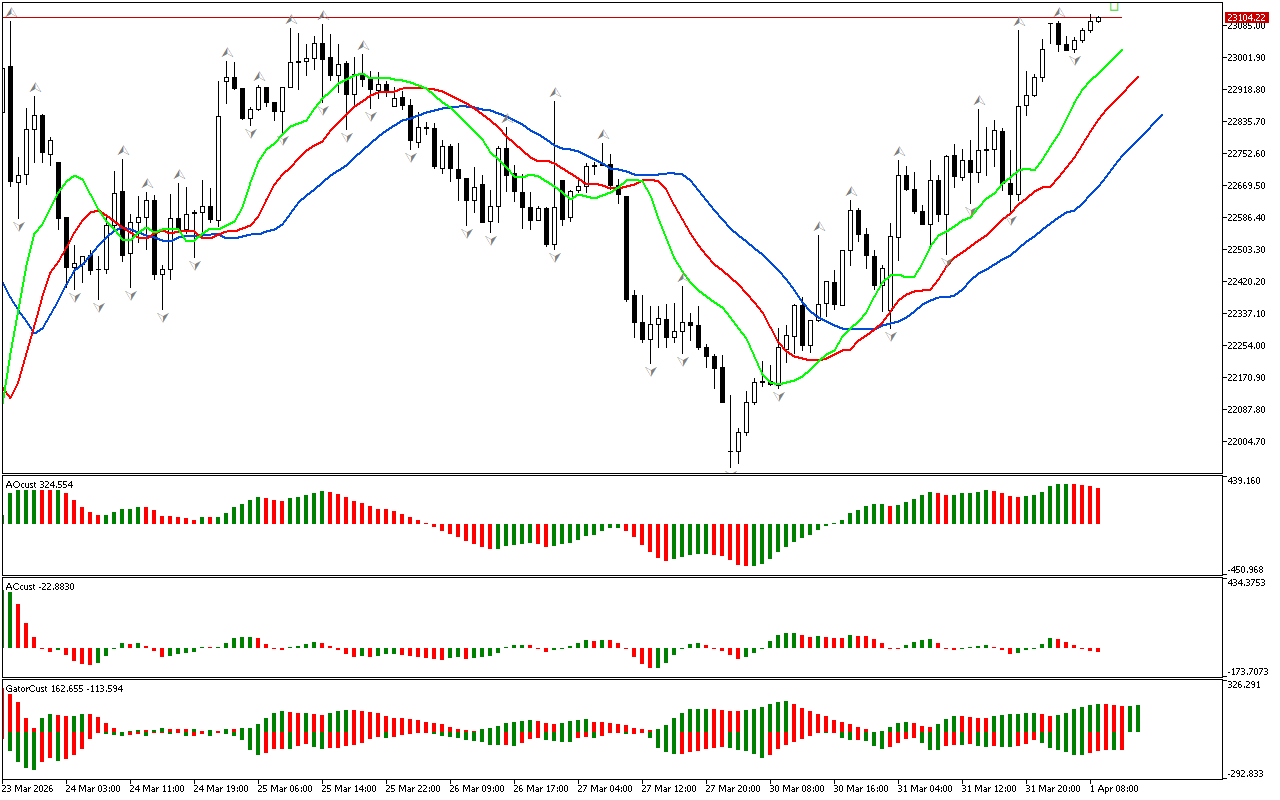Select the ACcust -22.8830 indicator label
The width and height of the screenshot is (1280, 800).
point(40,587)
